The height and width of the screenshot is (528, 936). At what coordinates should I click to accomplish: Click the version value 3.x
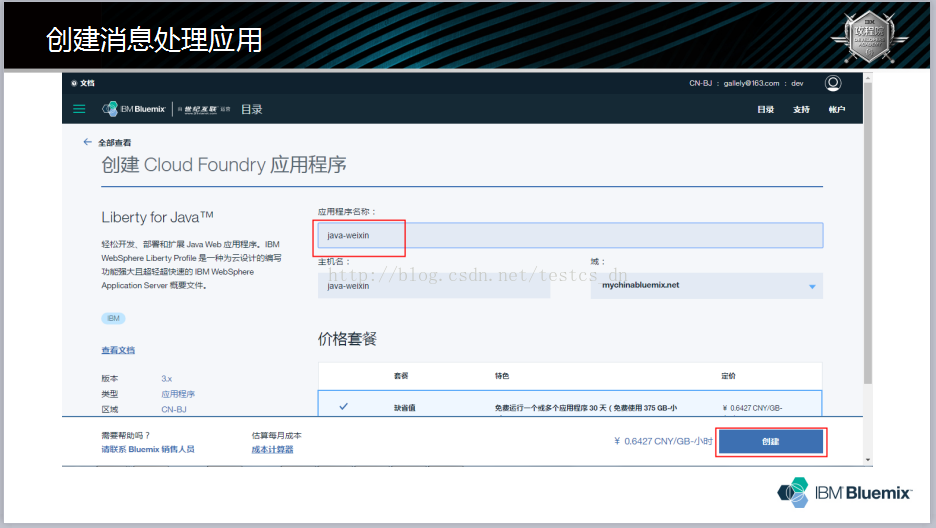(167, 379)
